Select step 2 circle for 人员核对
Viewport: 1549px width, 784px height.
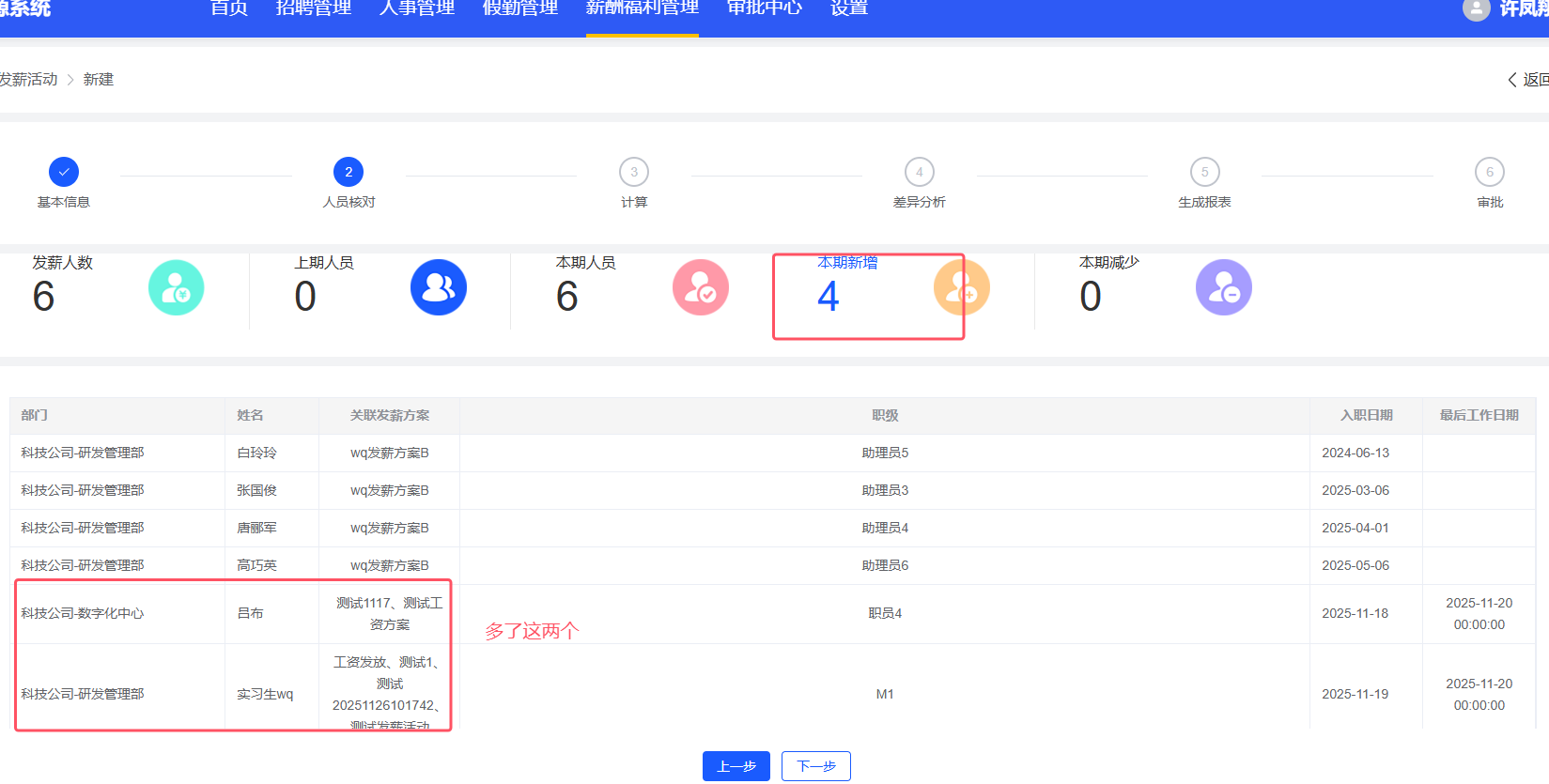click(349, 172)
